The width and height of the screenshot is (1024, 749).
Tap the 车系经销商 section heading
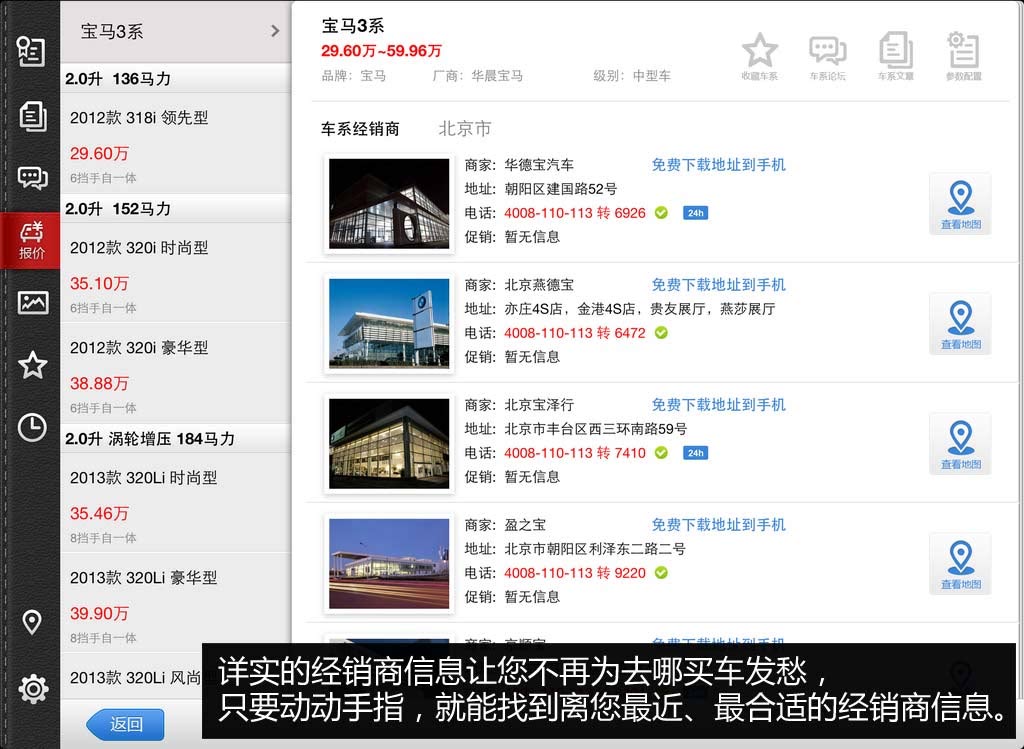tap(360, 129)
